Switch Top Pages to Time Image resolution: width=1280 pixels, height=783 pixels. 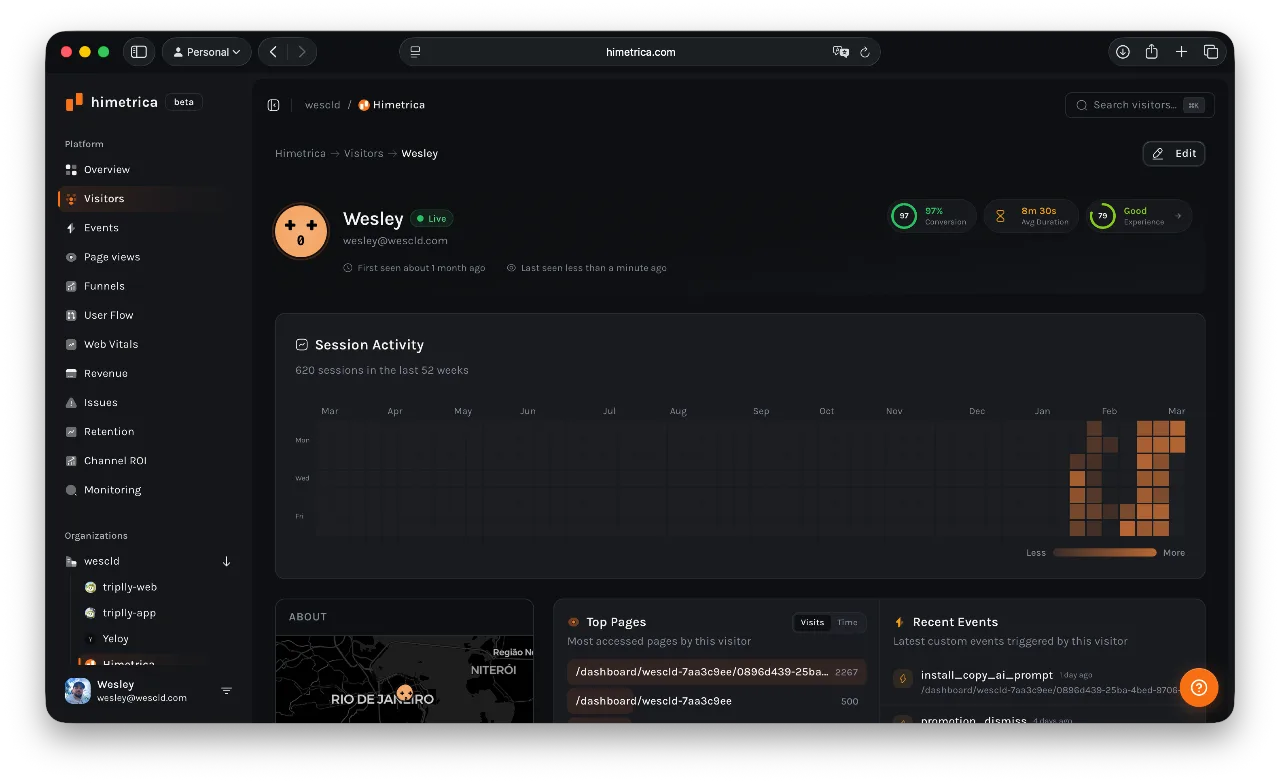coord(847,622)
